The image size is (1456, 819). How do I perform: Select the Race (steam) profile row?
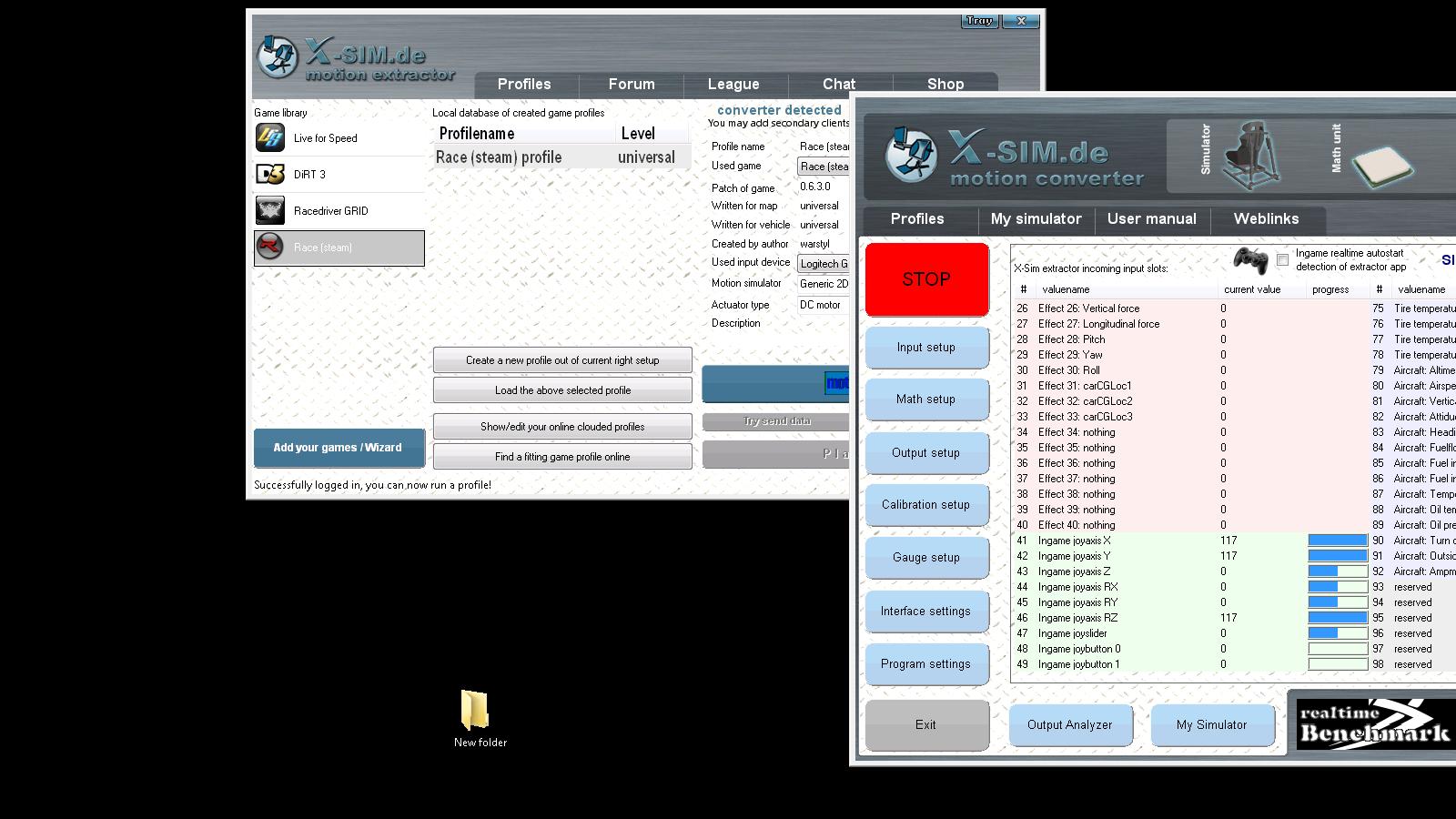click(x=561, y=157)
